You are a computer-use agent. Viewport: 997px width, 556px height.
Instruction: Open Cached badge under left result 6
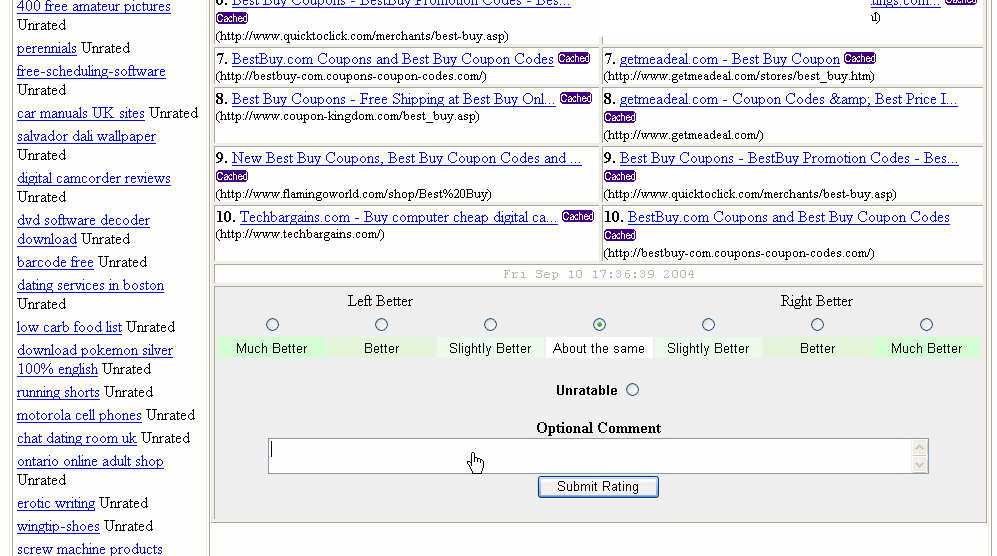click(232, 18)
